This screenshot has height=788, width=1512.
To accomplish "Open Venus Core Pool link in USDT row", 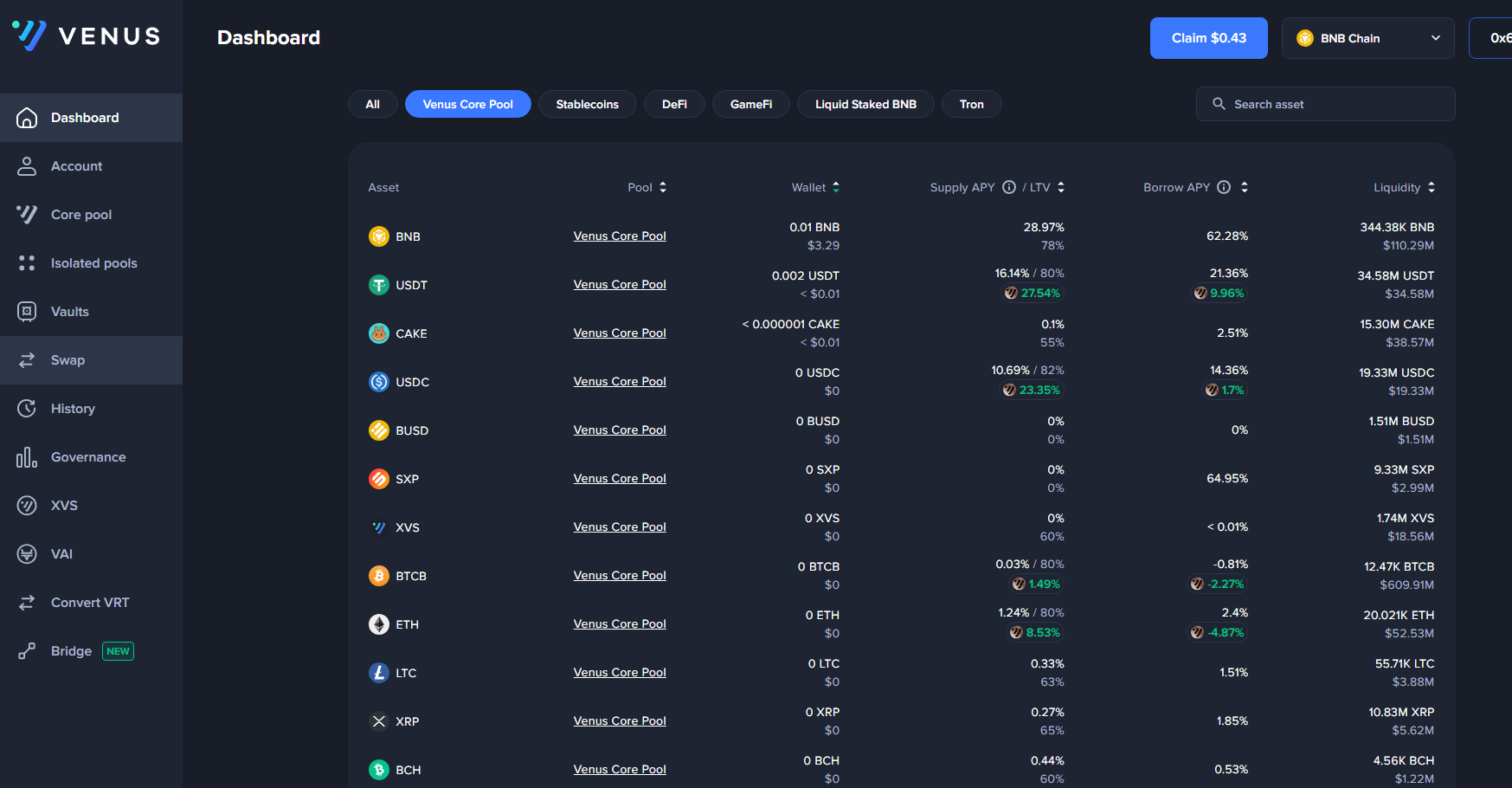I will tap(620, 284).
